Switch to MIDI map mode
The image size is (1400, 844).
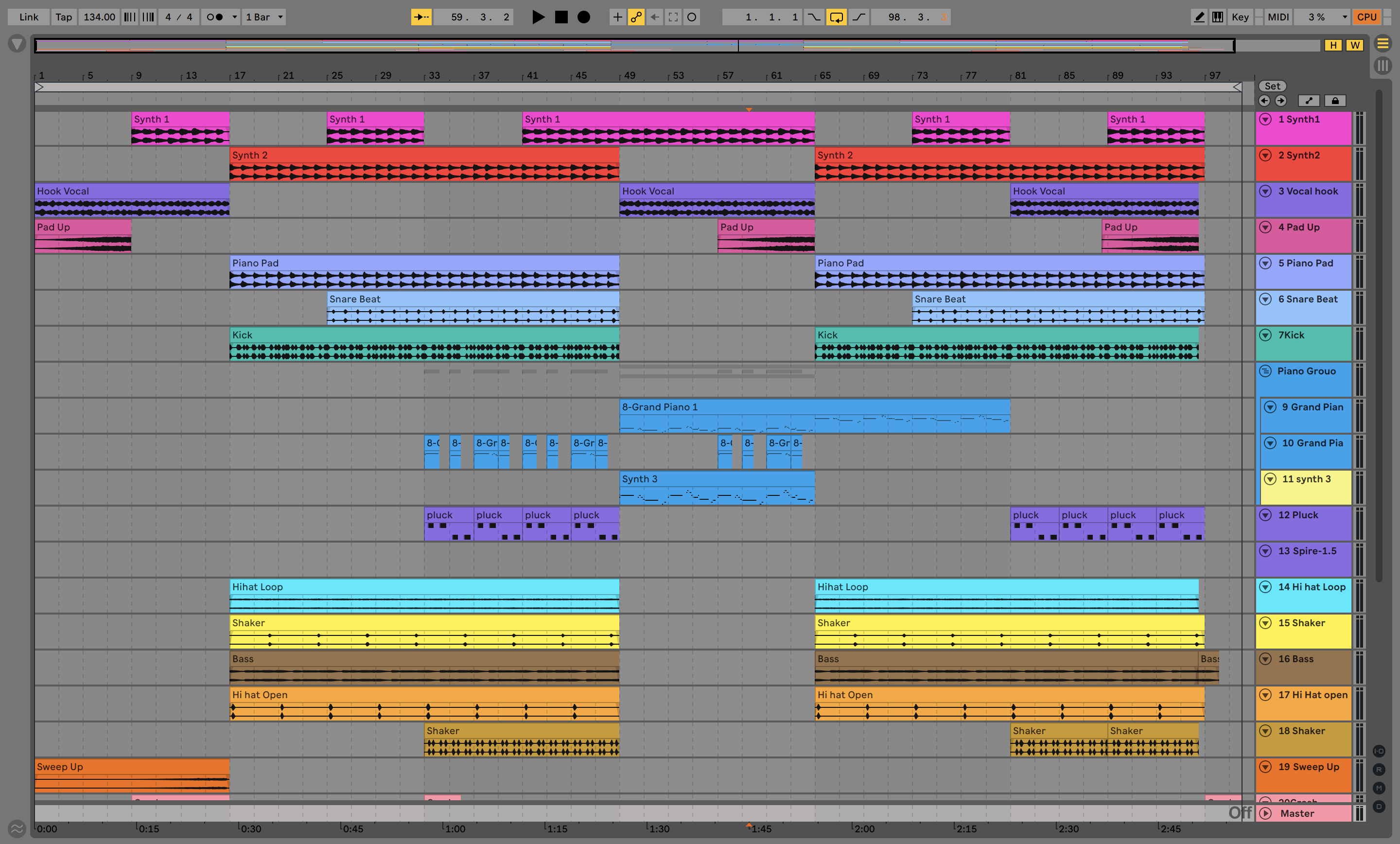pyautogui.click(x=1278, y=17)
